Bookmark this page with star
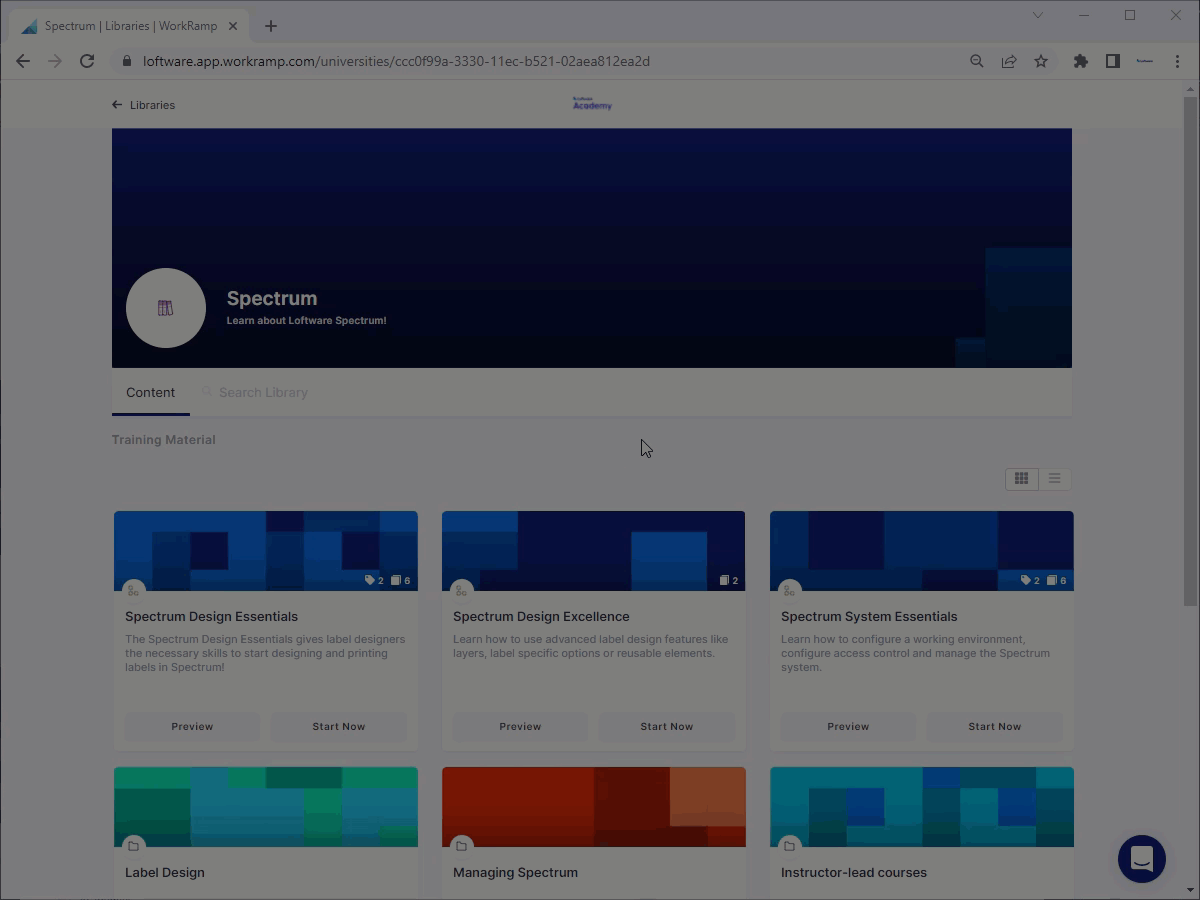Viewport: 1200px width, 900px height. pyautogui.click(x=1041, y=61)
